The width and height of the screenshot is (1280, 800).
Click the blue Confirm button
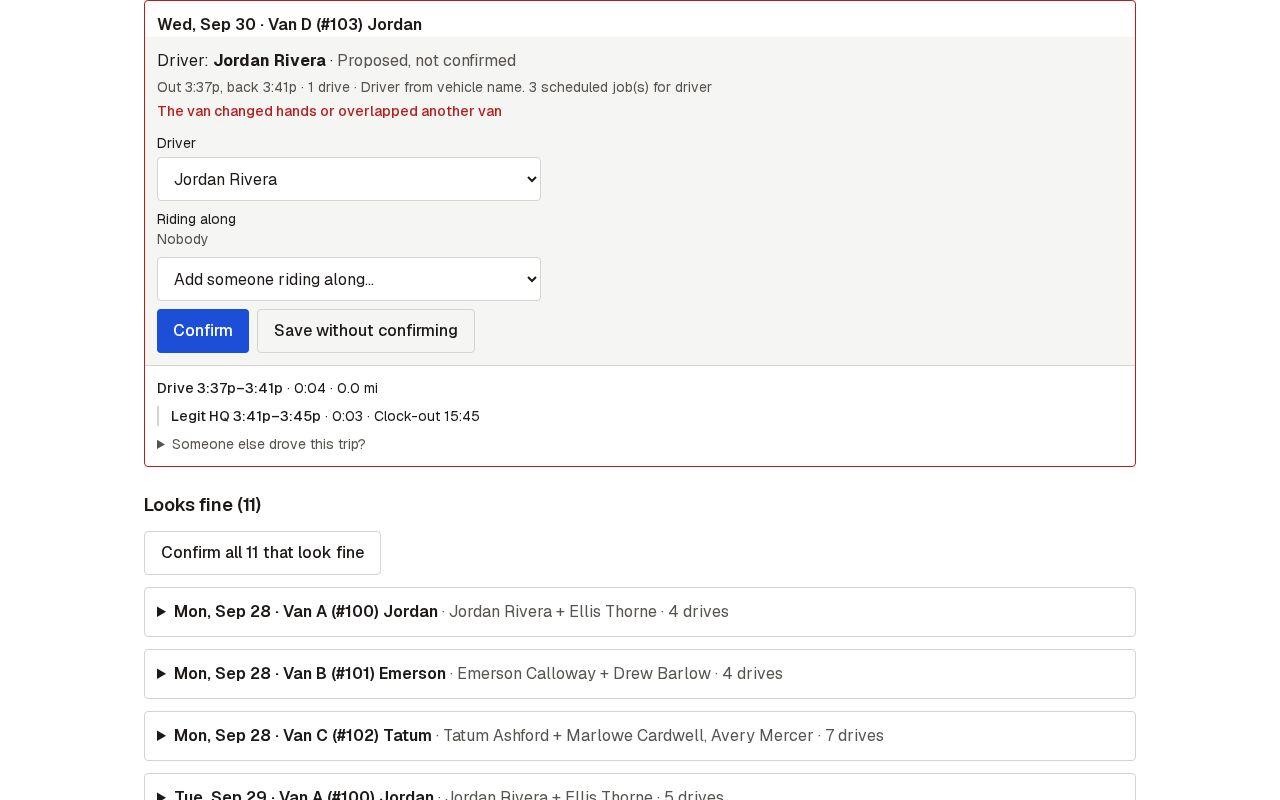[203, 331]
